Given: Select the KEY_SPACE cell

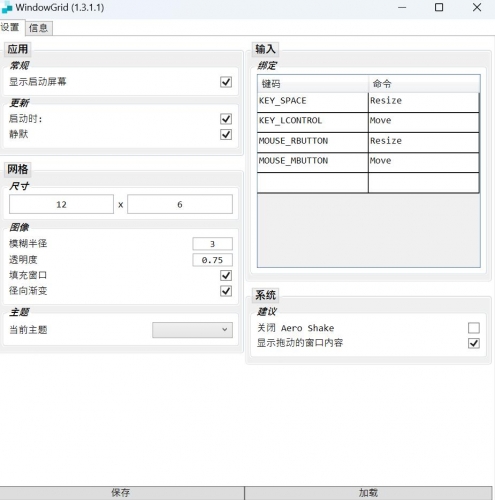Looking at the screenshot, I should tap(313, 102).
